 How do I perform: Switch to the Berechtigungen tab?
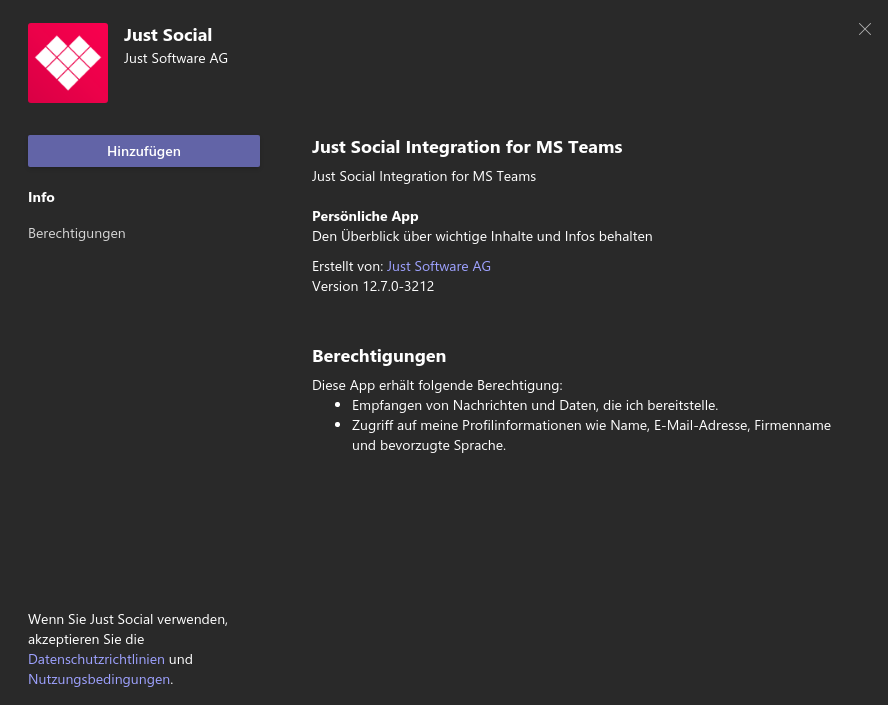[76, 233]
